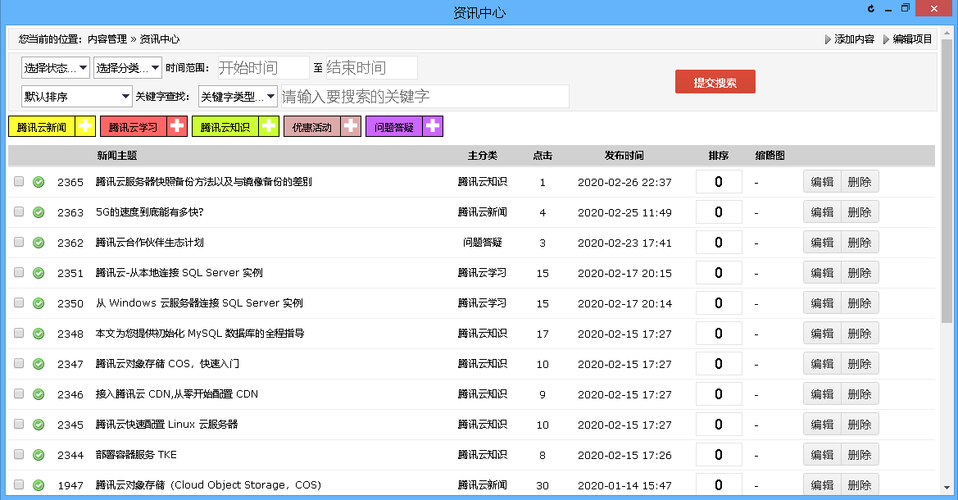Open 添加内容 link
The width and height of the screenshot is (958, 500).
point(854,39)
